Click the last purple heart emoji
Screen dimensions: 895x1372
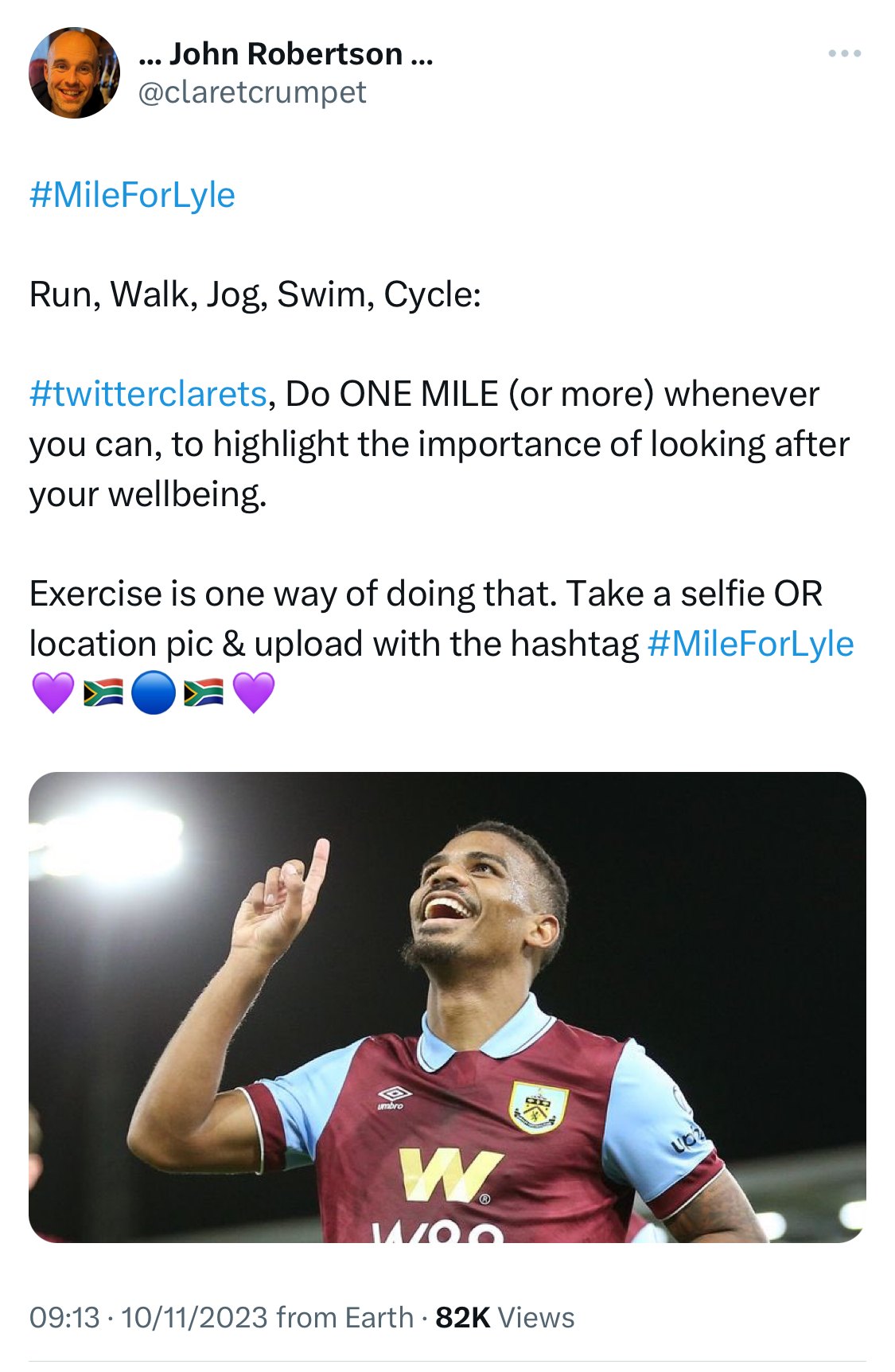pos(254,692)
